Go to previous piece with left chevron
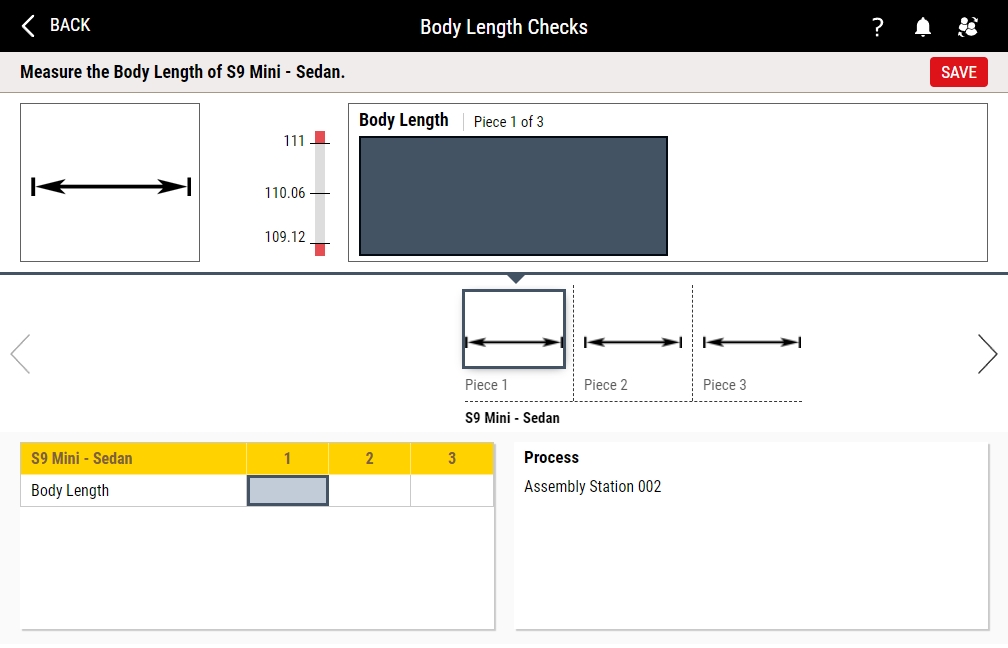The height and width of the screenshot is (648, 1008). click(20, 353)
